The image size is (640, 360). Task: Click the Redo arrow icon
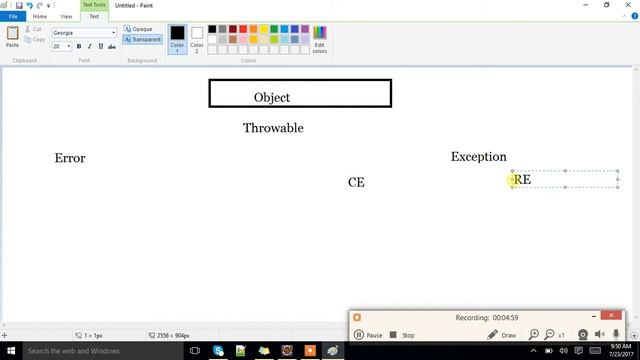(40, 5)
